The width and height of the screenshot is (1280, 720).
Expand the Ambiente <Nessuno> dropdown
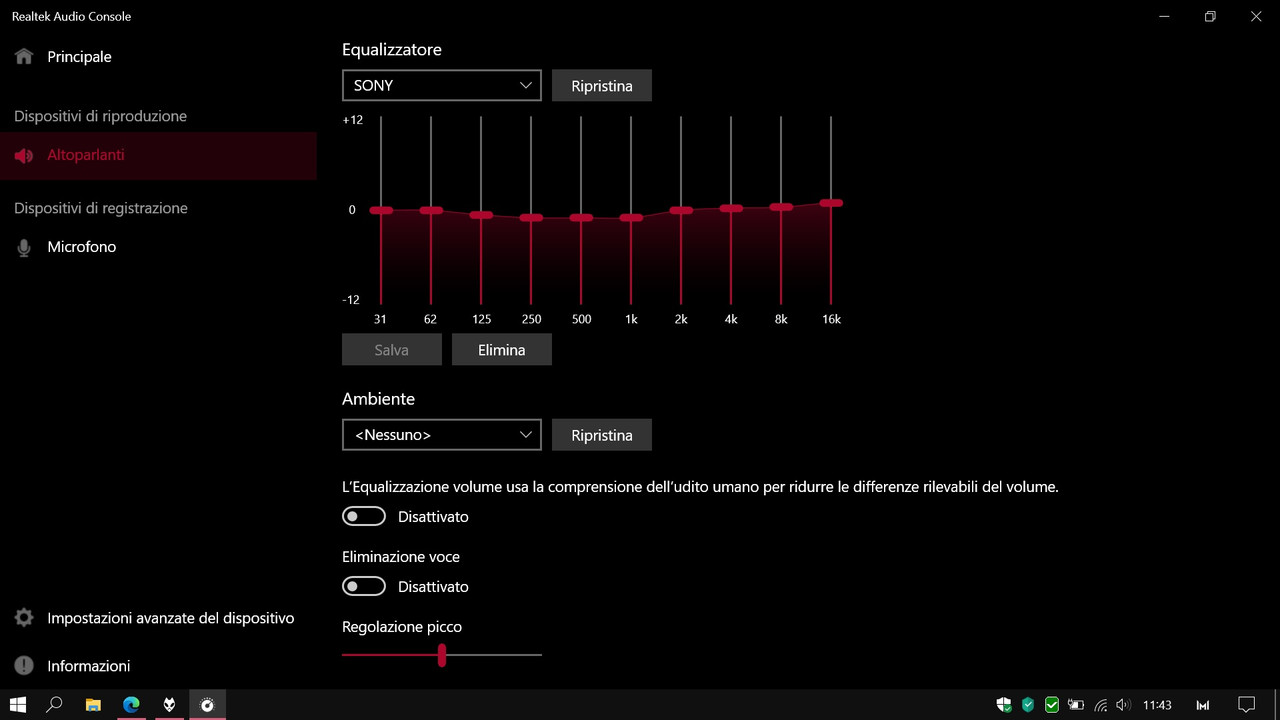click(x=442, y=435)
